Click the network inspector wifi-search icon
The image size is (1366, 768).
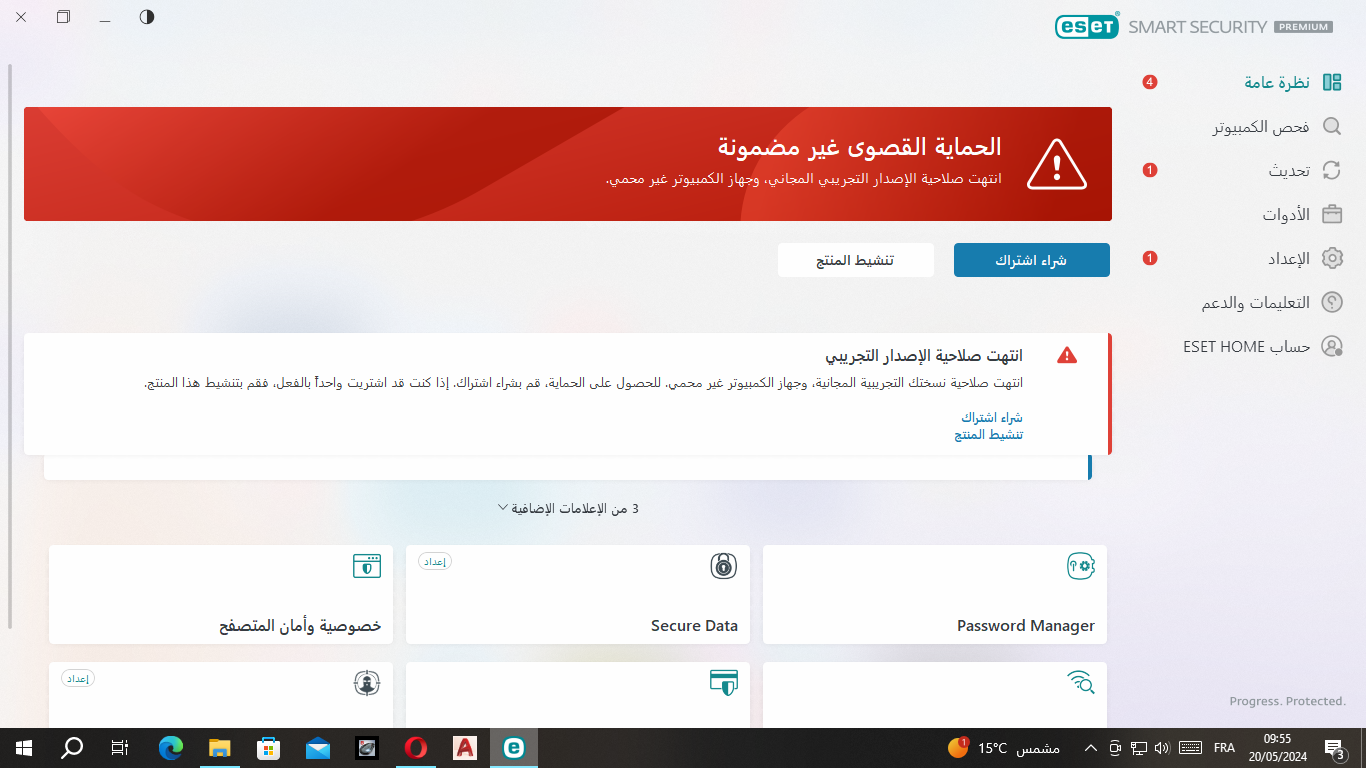click(1081, 682)
